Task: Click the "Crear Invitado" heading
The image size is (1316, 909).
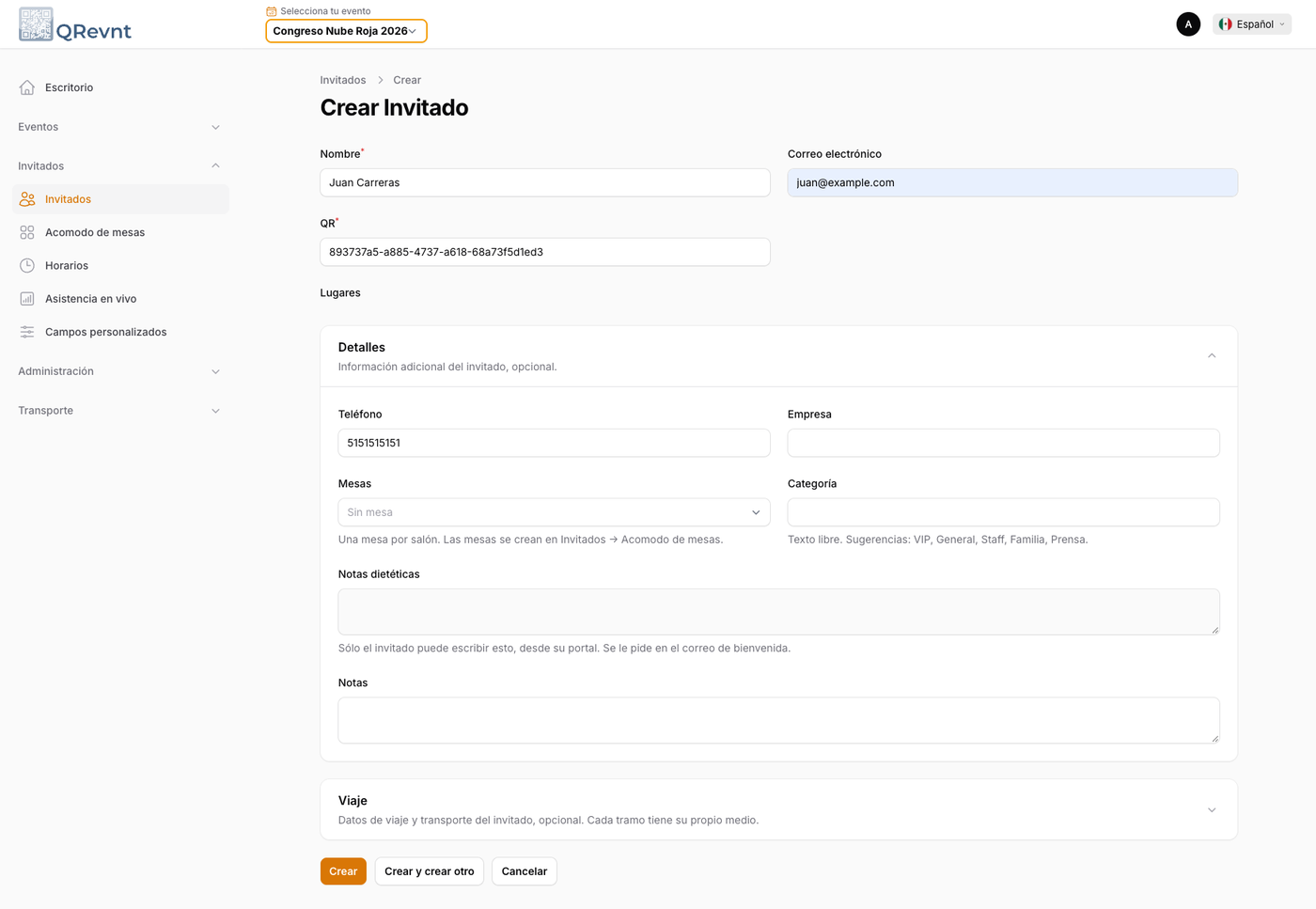Action: 394,107
